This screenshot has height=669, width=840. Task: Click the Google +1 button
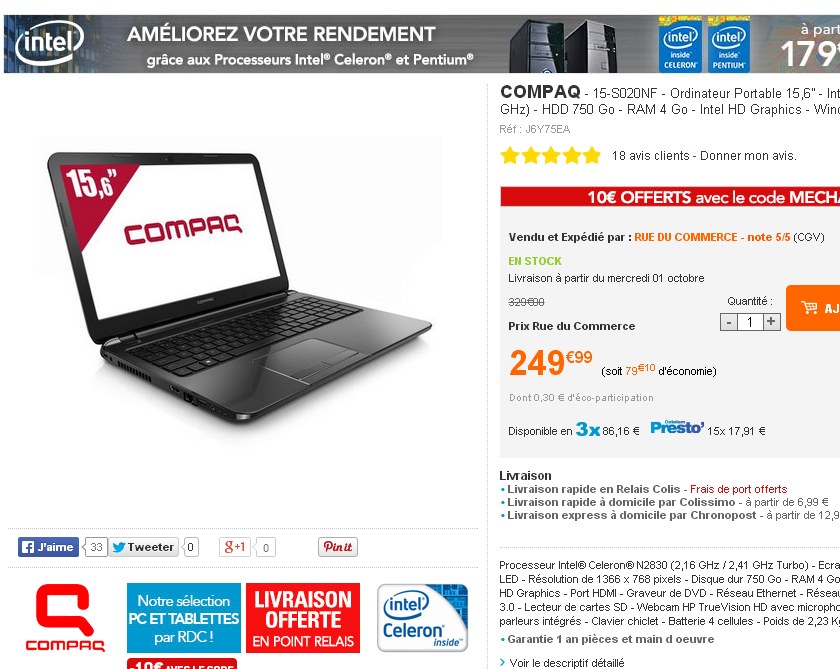pyautogui.click(x=235, y=547)
